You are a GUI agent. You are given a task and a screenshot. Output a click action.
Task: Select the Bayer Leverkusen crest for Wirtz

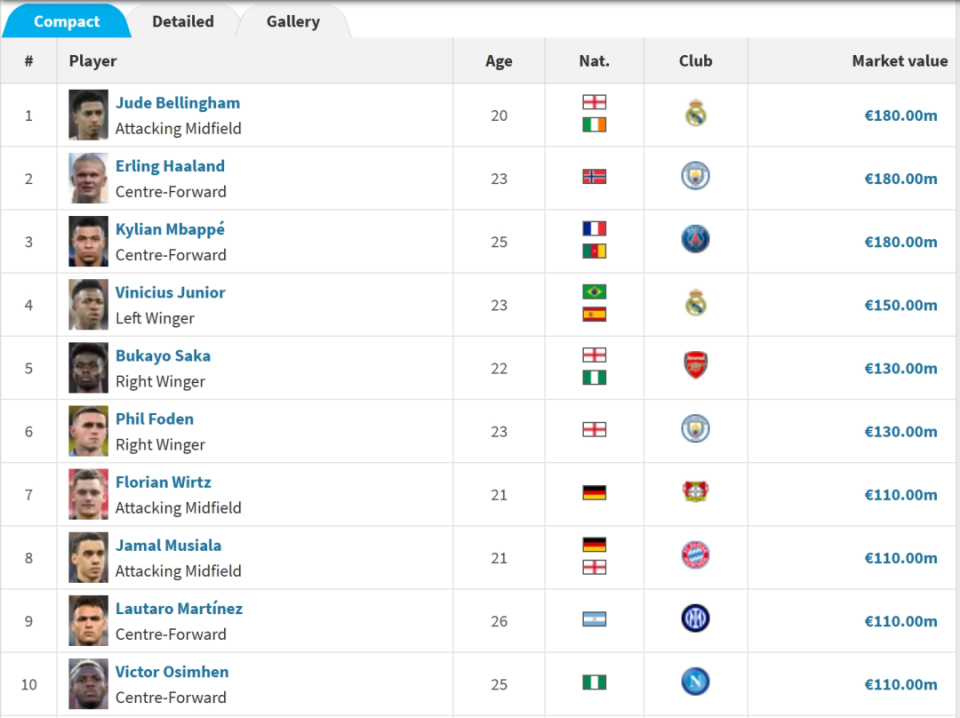pos(696,492)
